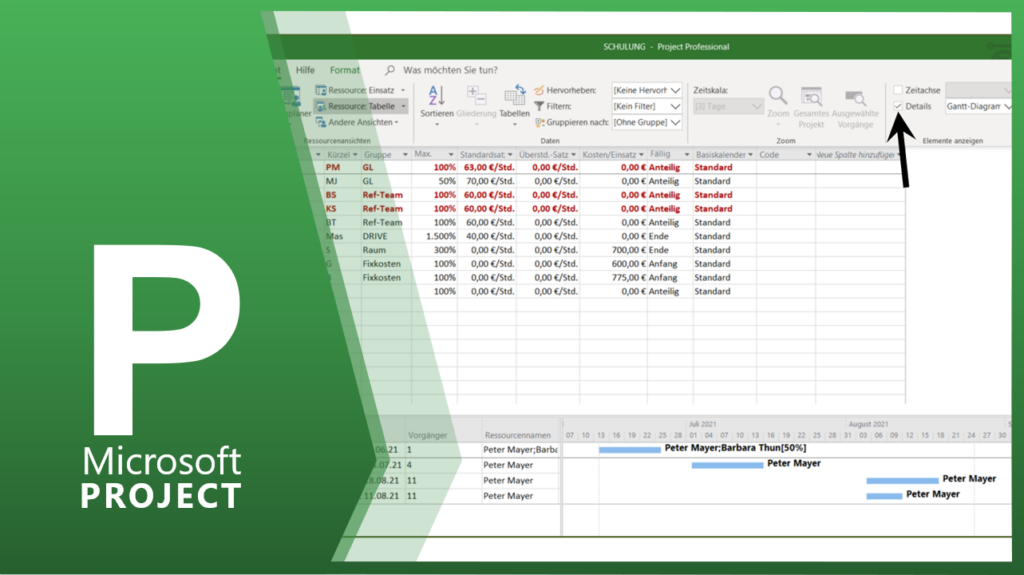
Task: Expand the Kosten/Einsatz column filter arrow
Action: (x=641, y=155)
